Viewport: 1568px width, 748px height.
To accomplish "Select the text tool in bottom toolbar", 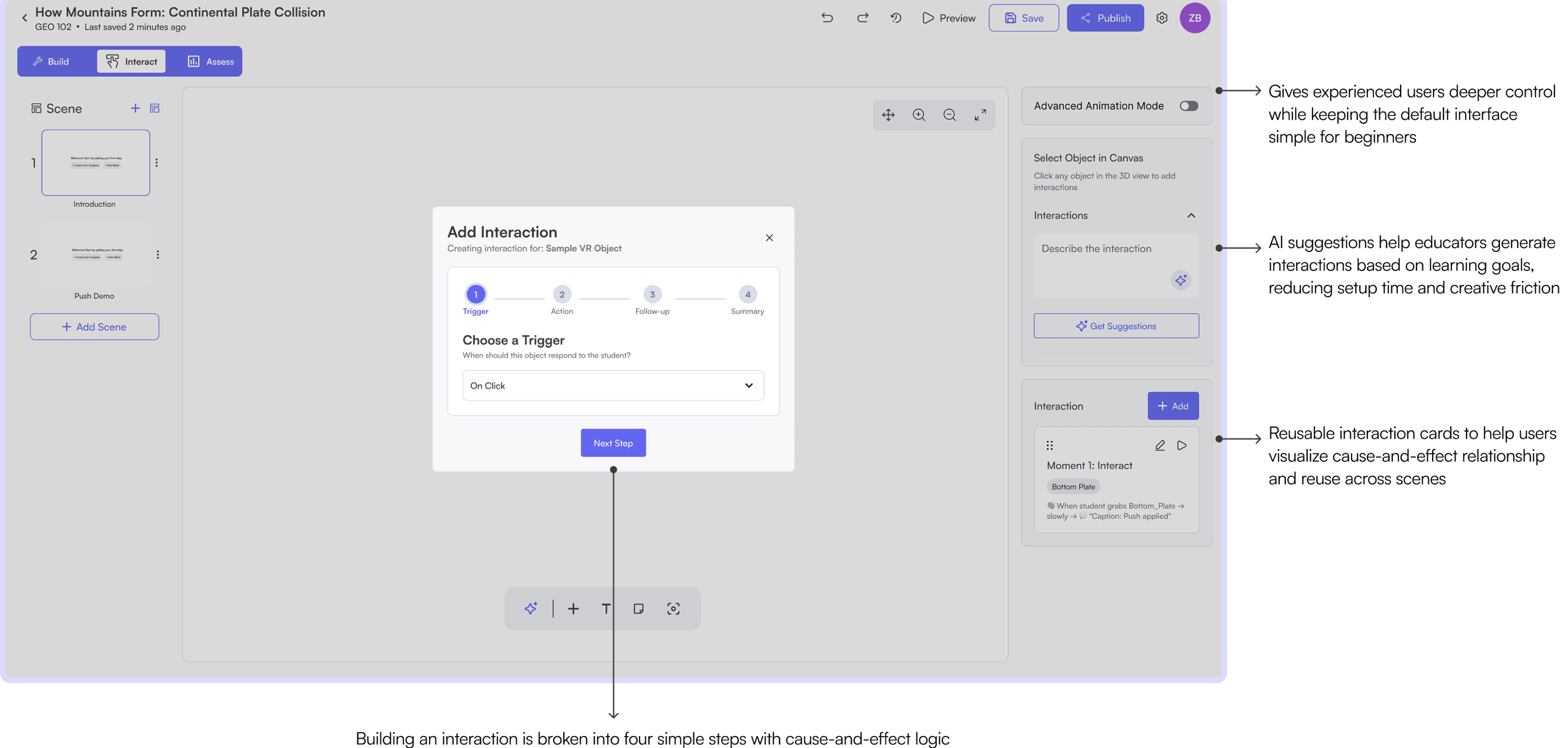I will click(606, 608).
